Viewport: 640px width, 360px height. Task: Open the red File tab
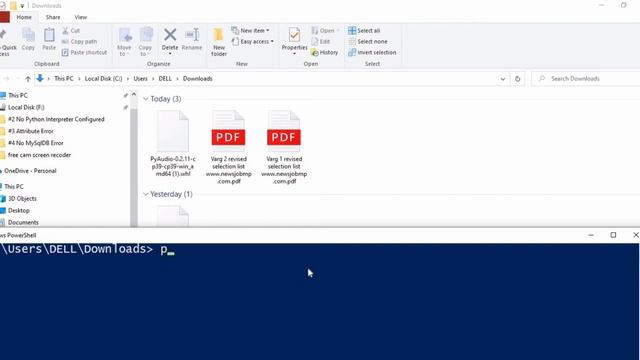tap(4, 17)
